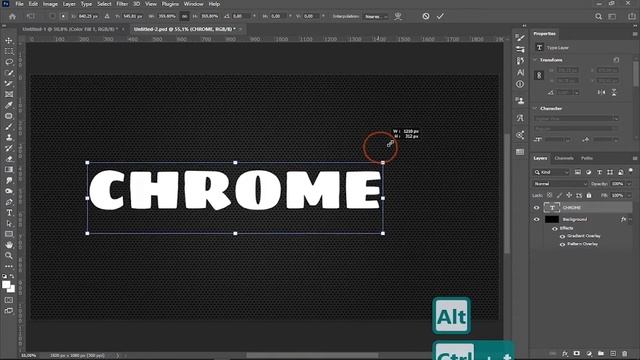
Task: Open the Edit Toolbar three-dots menu
Action: tap(9, 266)
